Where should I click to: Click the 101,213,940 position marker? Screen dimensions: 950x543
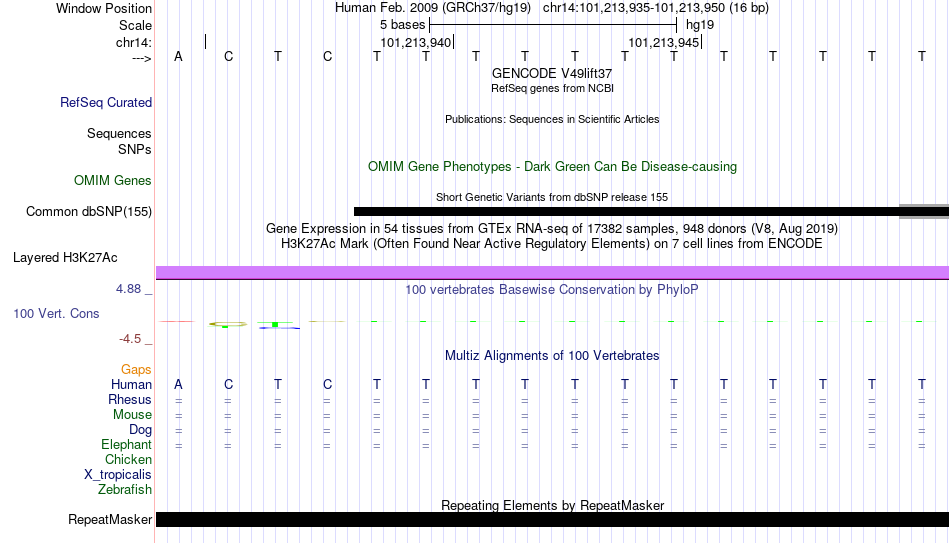416,42
